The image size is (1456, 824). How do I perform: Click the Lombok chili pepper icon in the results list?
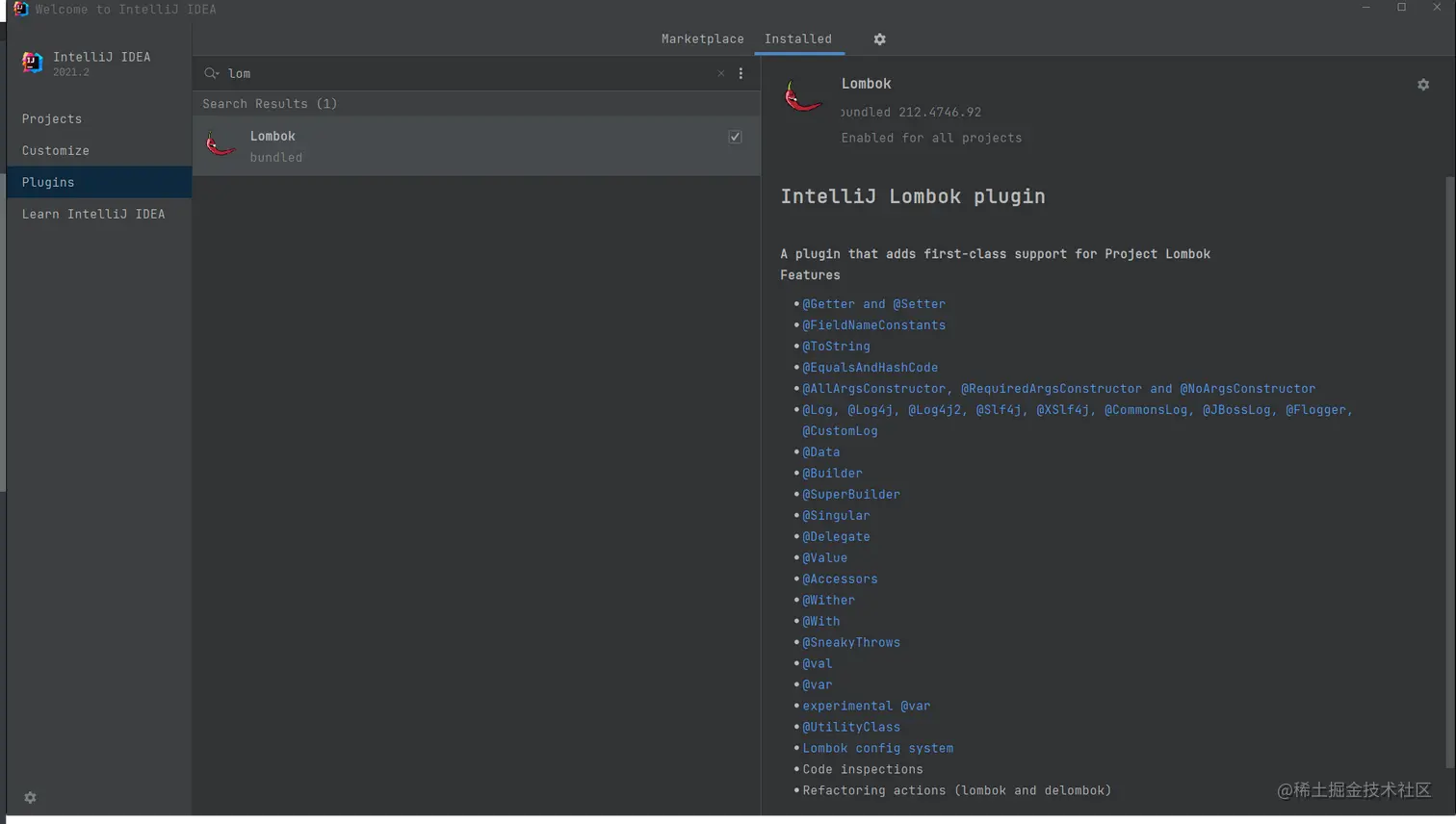click(x=221, y=145)
